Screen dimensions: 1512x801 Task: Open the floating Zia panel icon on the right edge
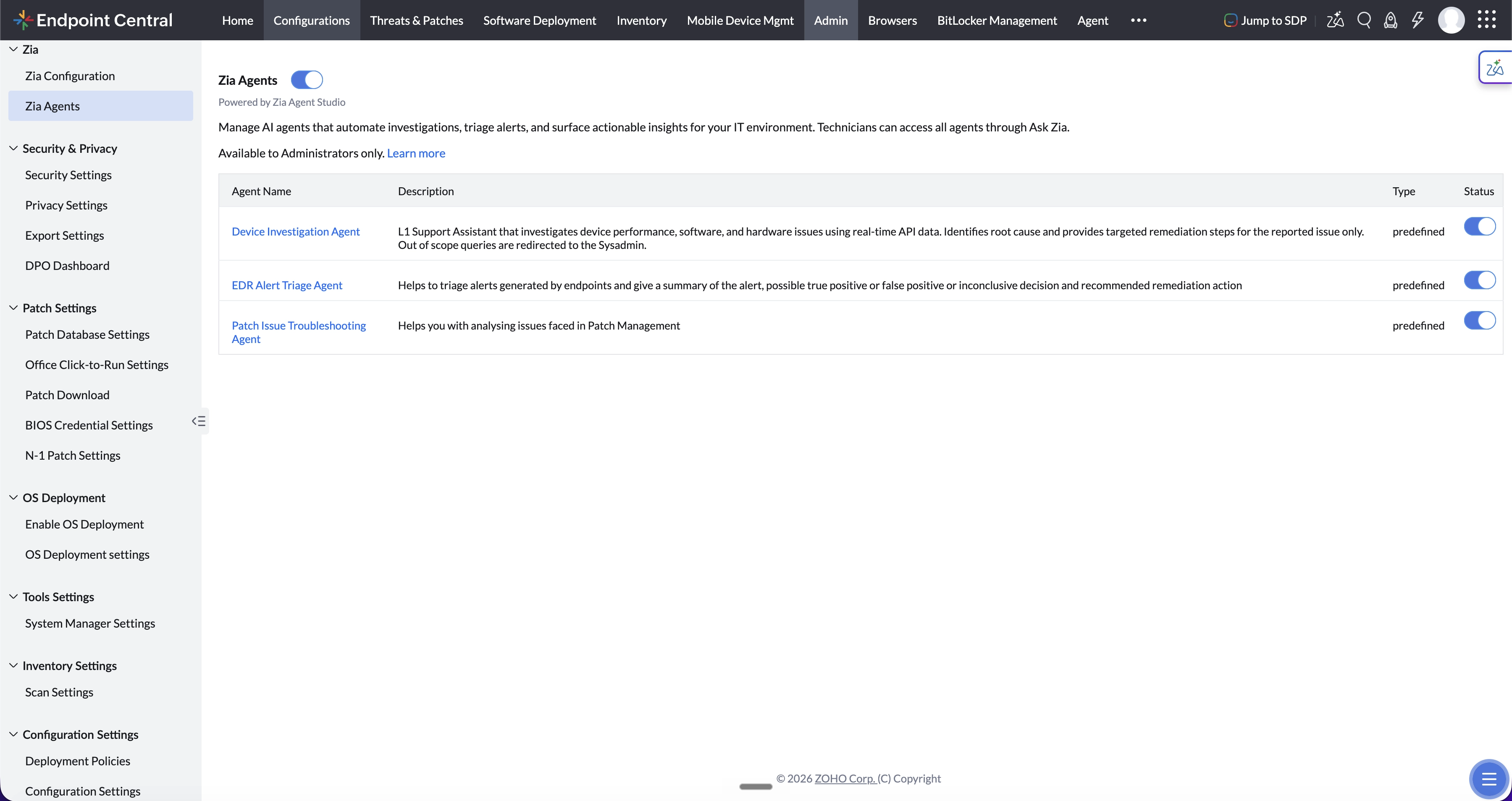(x=1494, y=68)
